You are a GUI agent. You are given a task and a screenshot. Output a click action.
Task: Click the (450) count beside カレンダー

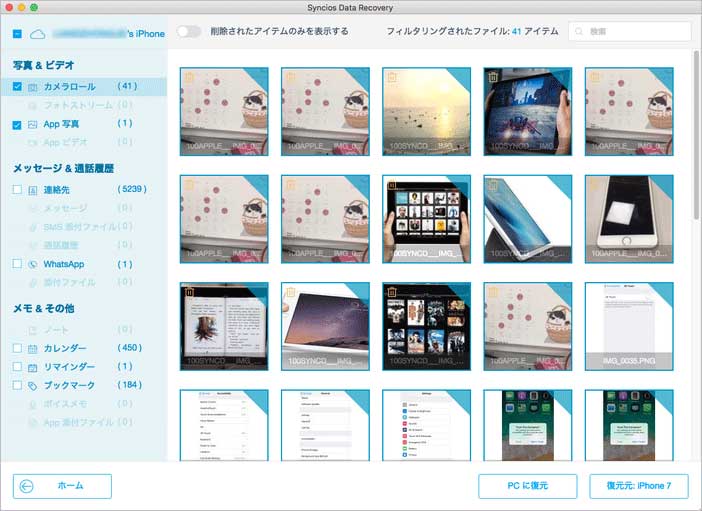129,348
